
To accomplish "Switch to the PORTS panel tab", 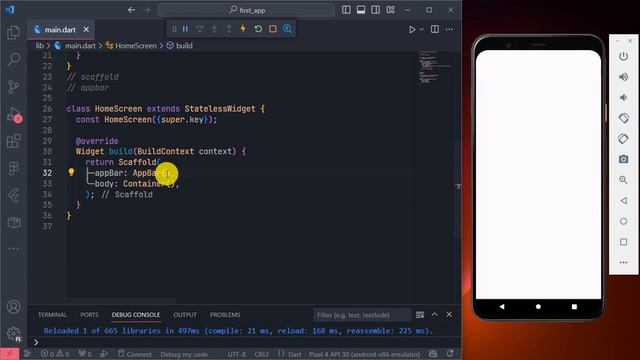I will [89, 315].
